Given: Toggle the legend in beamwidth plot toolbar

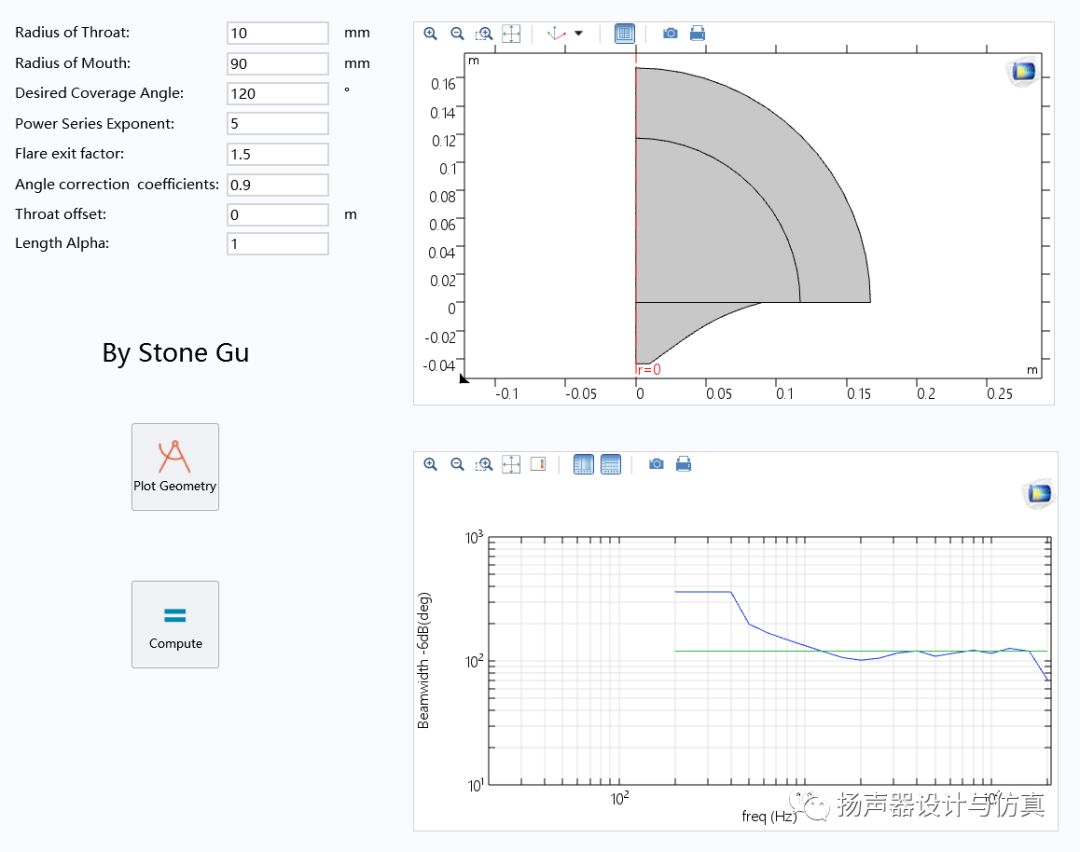Looking at the screenshot, I should tap(538, 464).
